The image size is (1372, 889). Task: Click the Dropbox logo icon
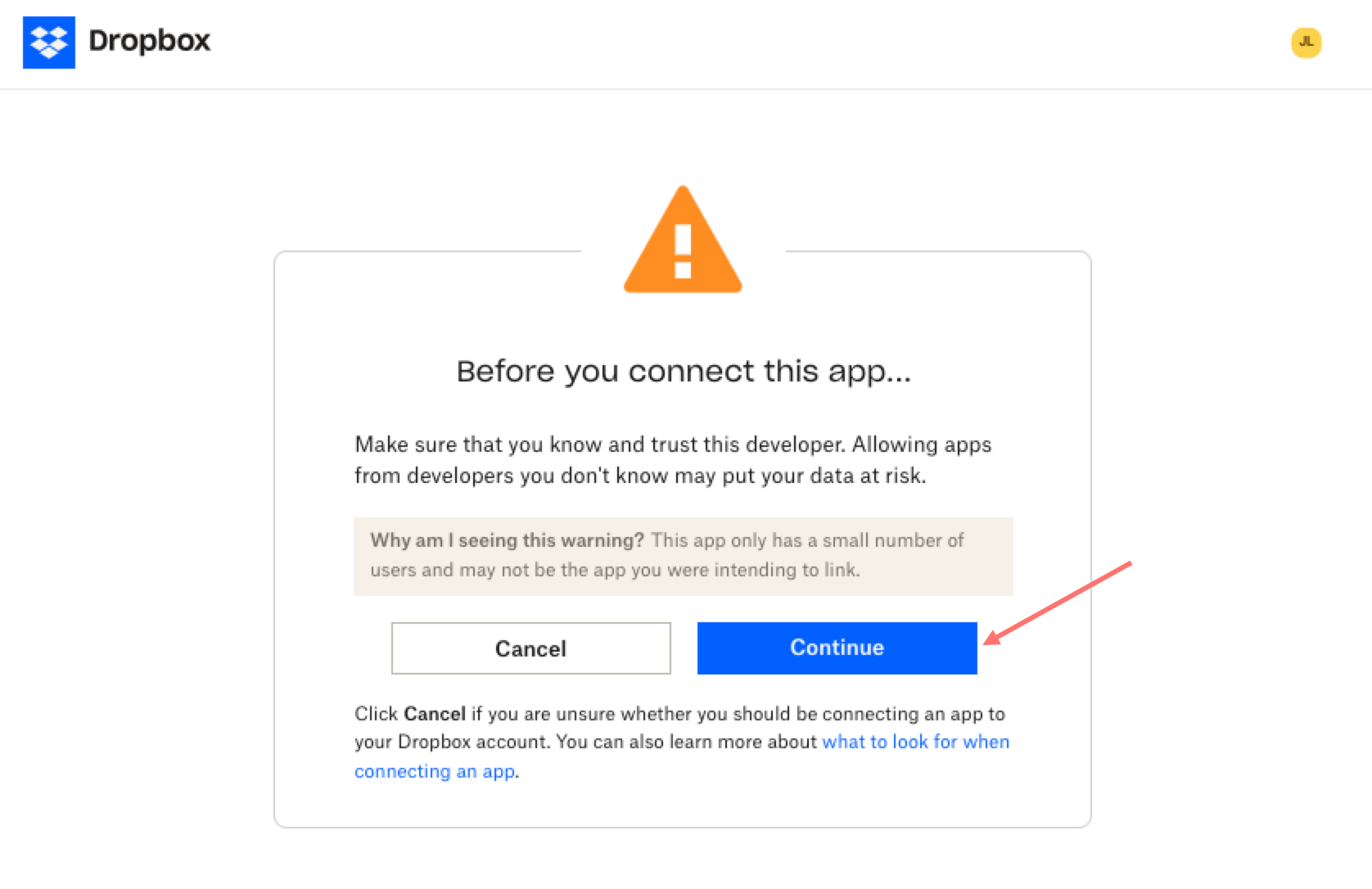pyautogui.click(x=49, y=43)
